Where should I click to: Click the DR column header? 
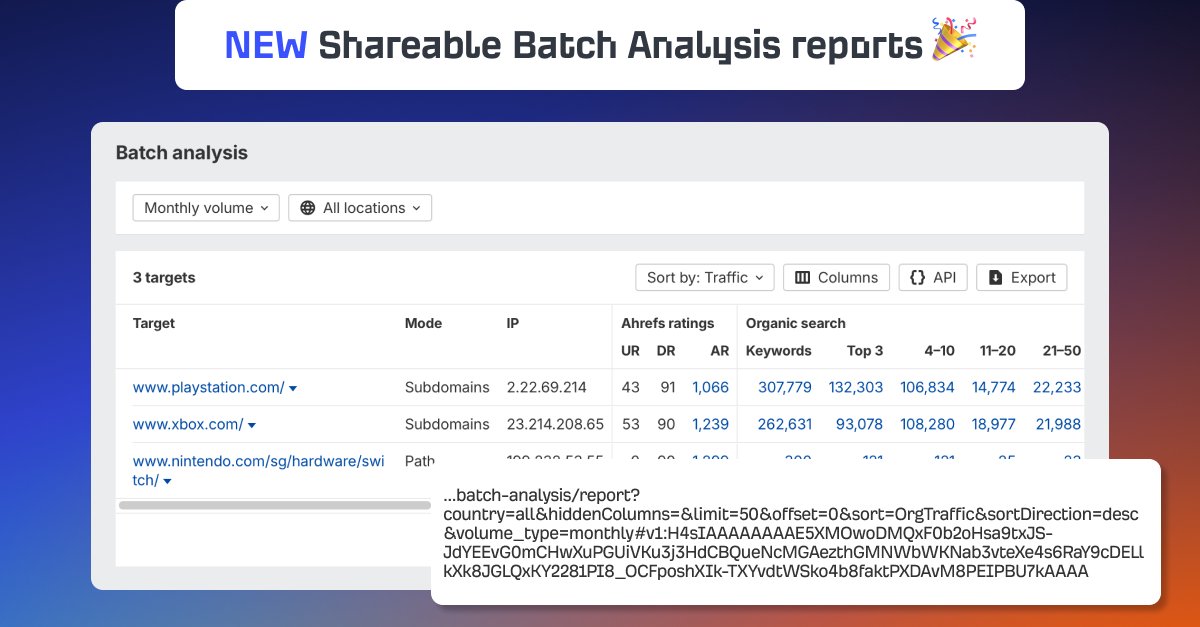click(666, 351)
